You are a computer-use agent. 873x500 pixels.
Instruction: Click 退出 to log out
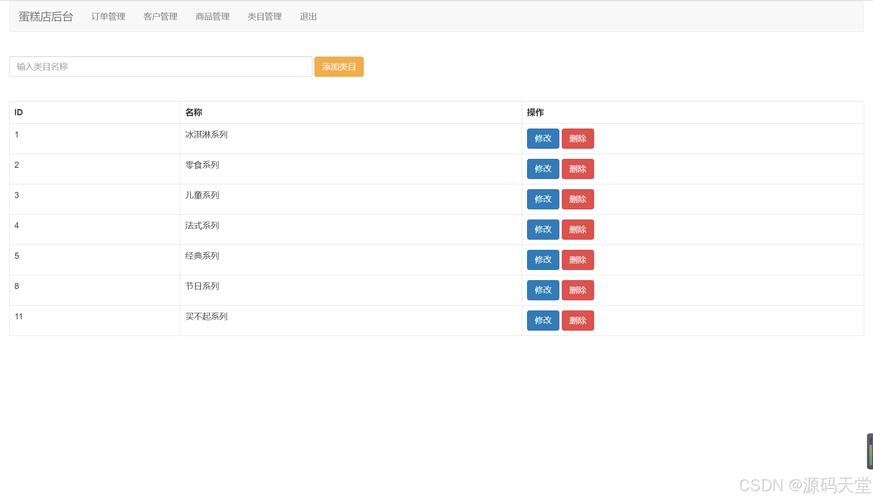(308, 17)
